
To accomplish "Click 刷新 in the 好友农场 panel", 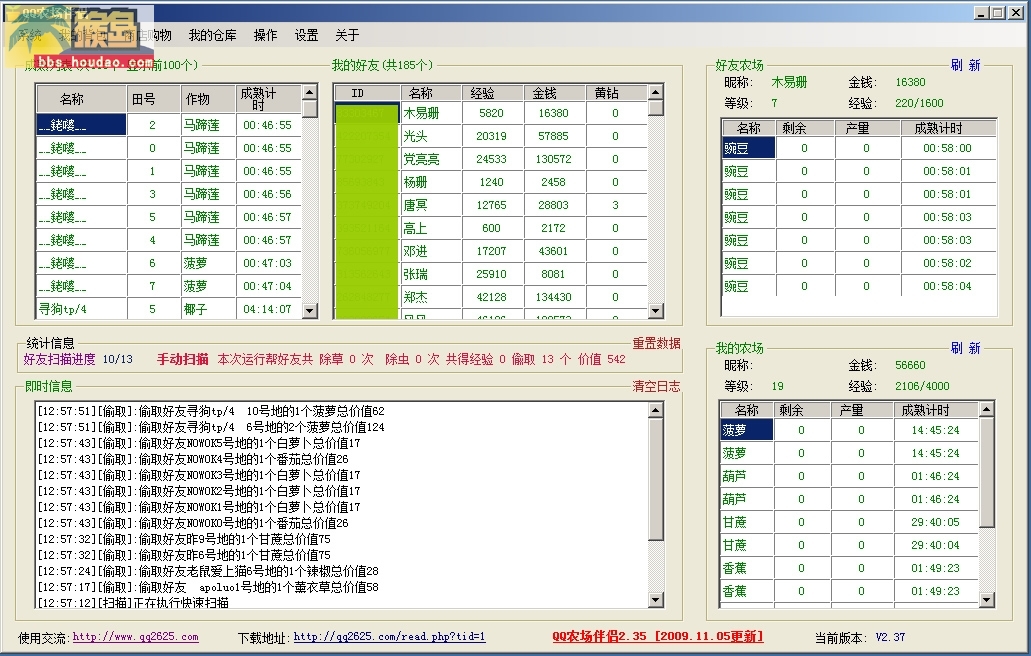I will [965, 65].
